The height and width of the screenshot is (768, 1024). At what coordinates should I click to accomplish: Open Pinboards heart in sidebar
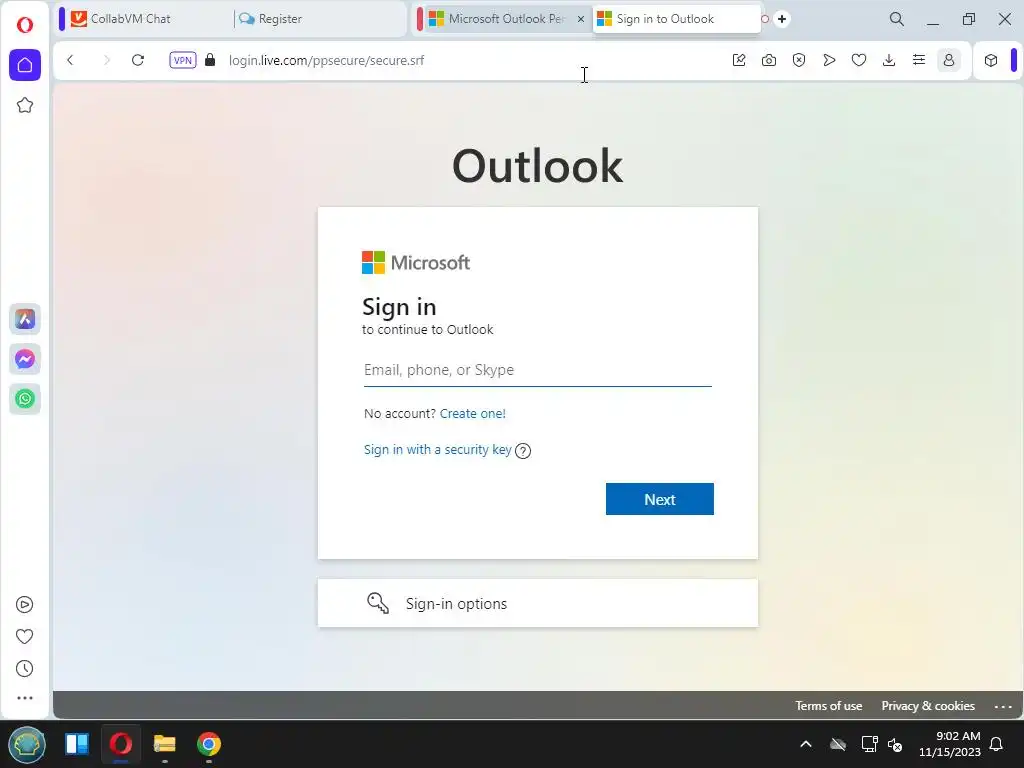(24, 637)
